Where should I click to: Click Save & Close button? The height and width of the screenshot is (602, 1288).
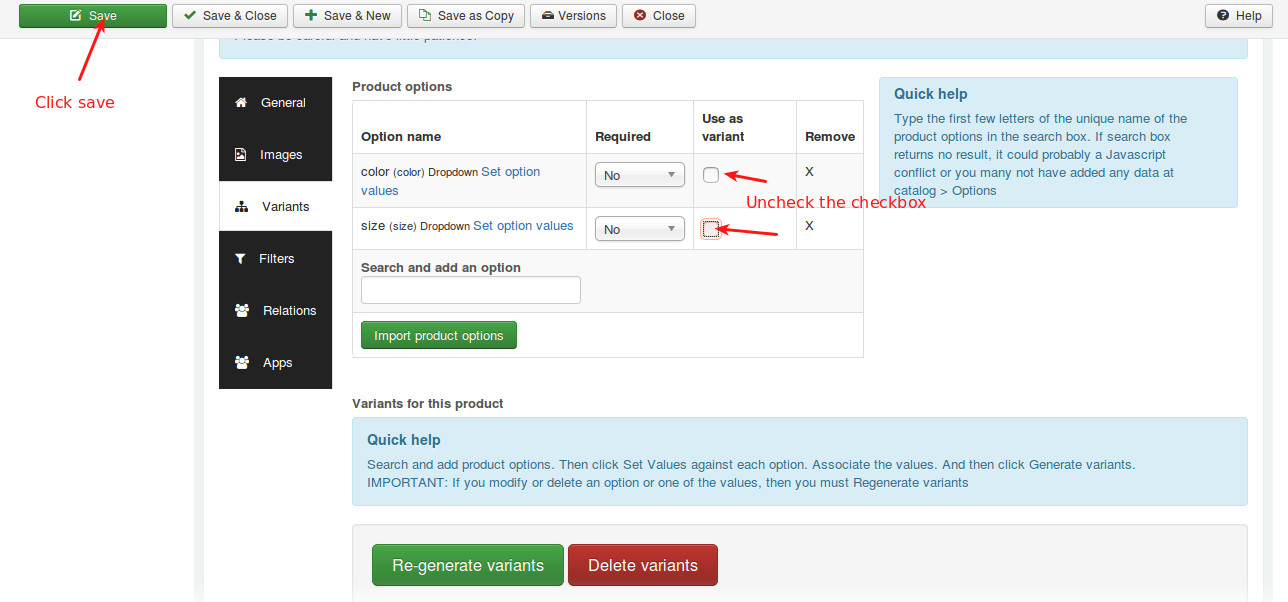[x=230, y=16]
